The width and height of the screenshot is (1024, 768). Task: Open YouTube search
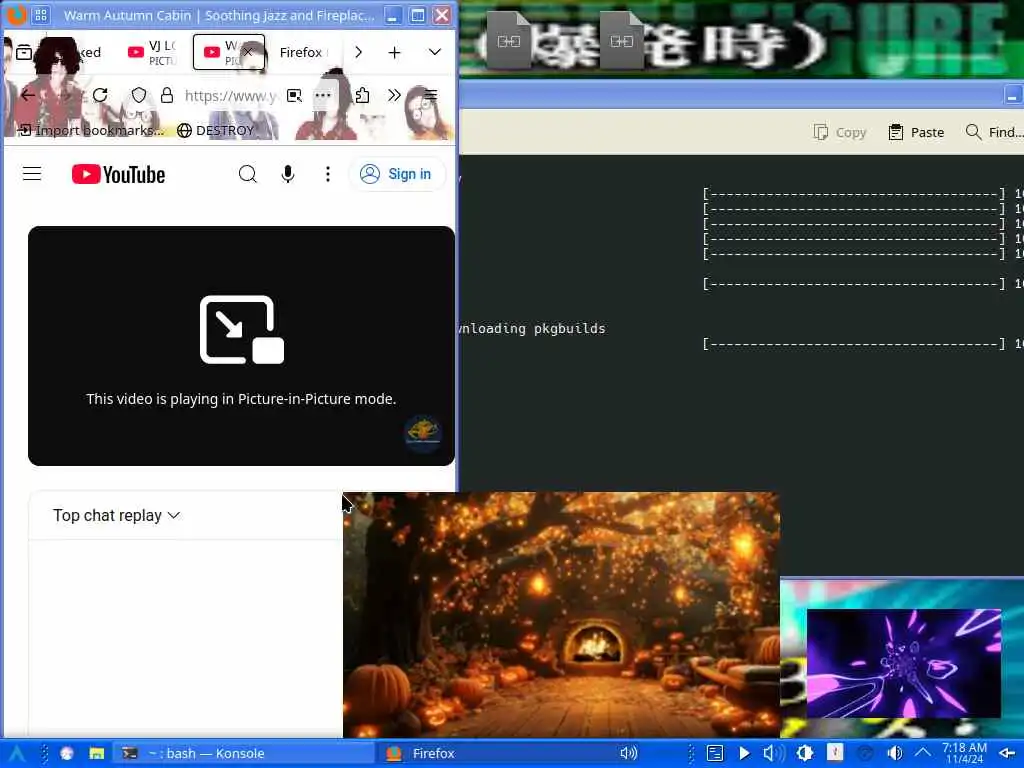tap(248, 174)
